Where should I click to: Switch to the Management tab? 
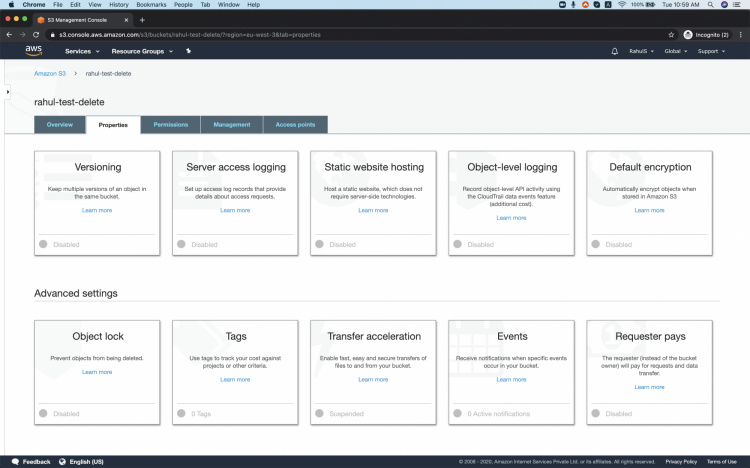point(231,125)
